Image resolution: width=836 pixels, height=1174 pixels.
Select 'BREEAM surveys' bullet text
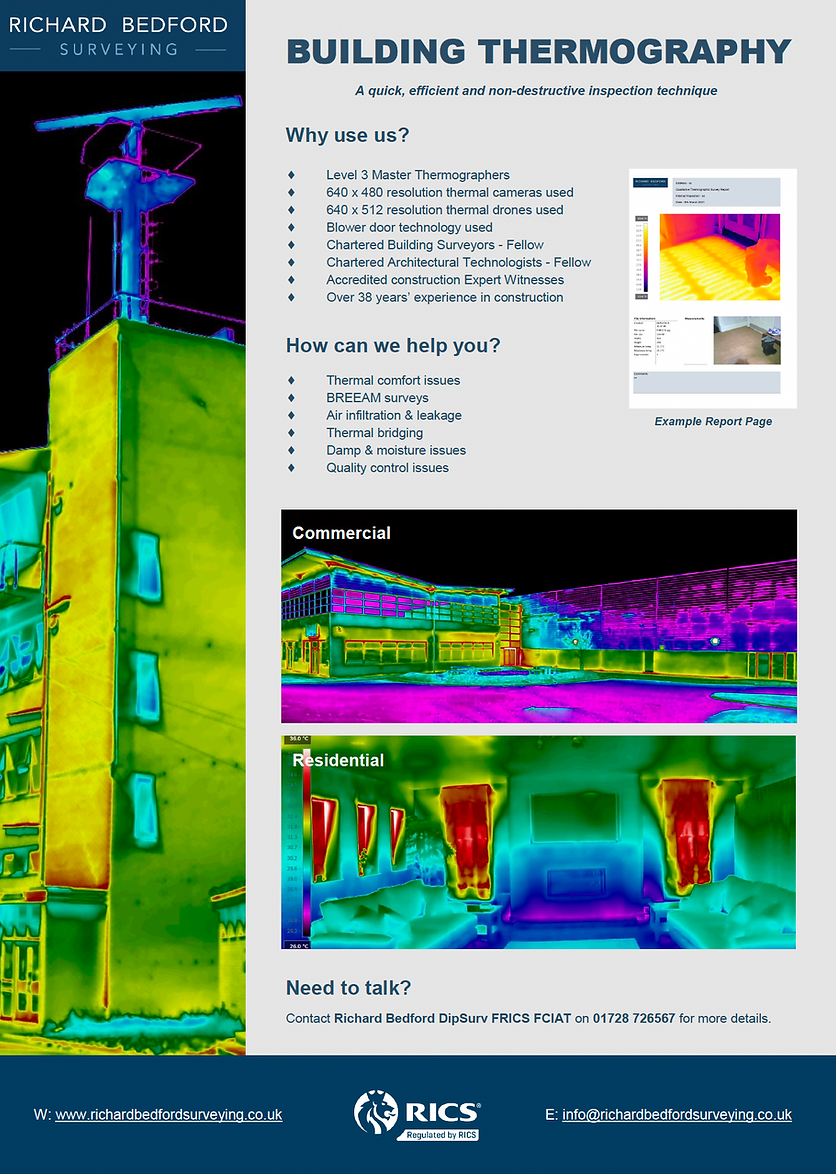[377, 398]
